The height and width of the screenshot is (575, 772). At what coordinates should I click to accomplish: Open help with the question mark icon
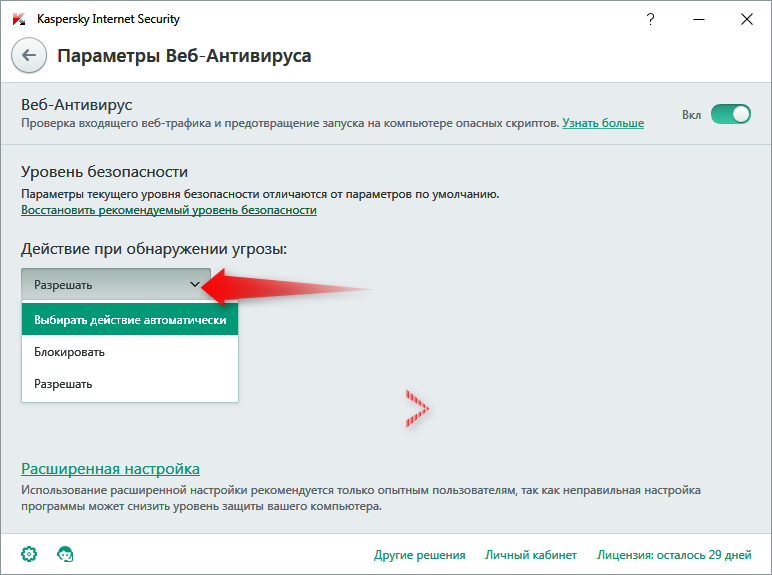coord(650,19)
